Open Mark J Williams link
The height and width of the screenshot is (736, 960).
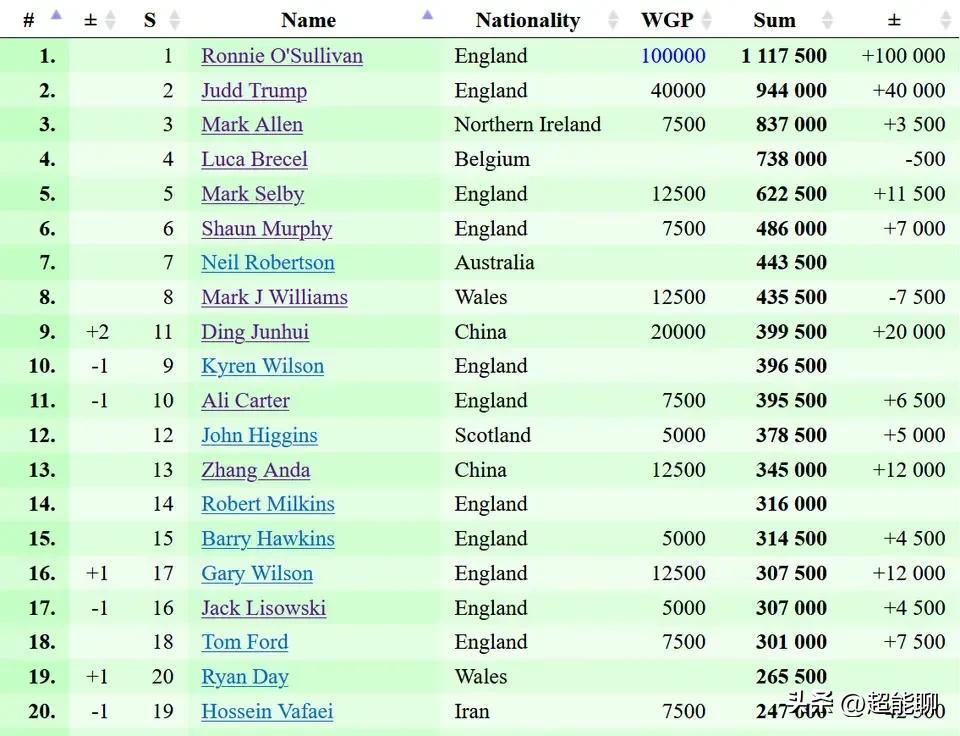(x=274, y=297)
